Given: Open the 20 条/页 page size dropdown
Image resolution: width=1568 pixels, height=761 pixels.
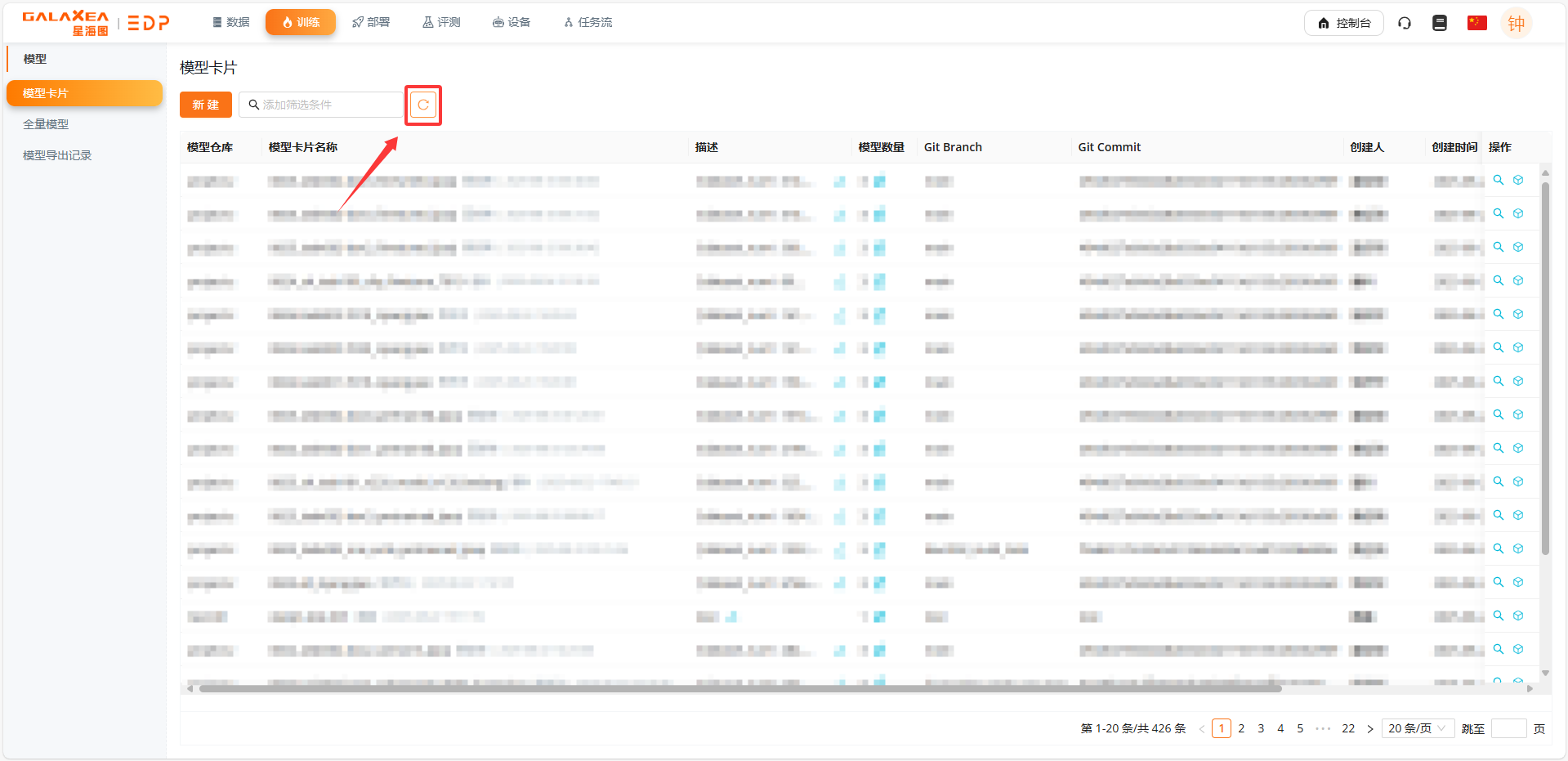Looking at the screenshot, I should (1417, 728).
